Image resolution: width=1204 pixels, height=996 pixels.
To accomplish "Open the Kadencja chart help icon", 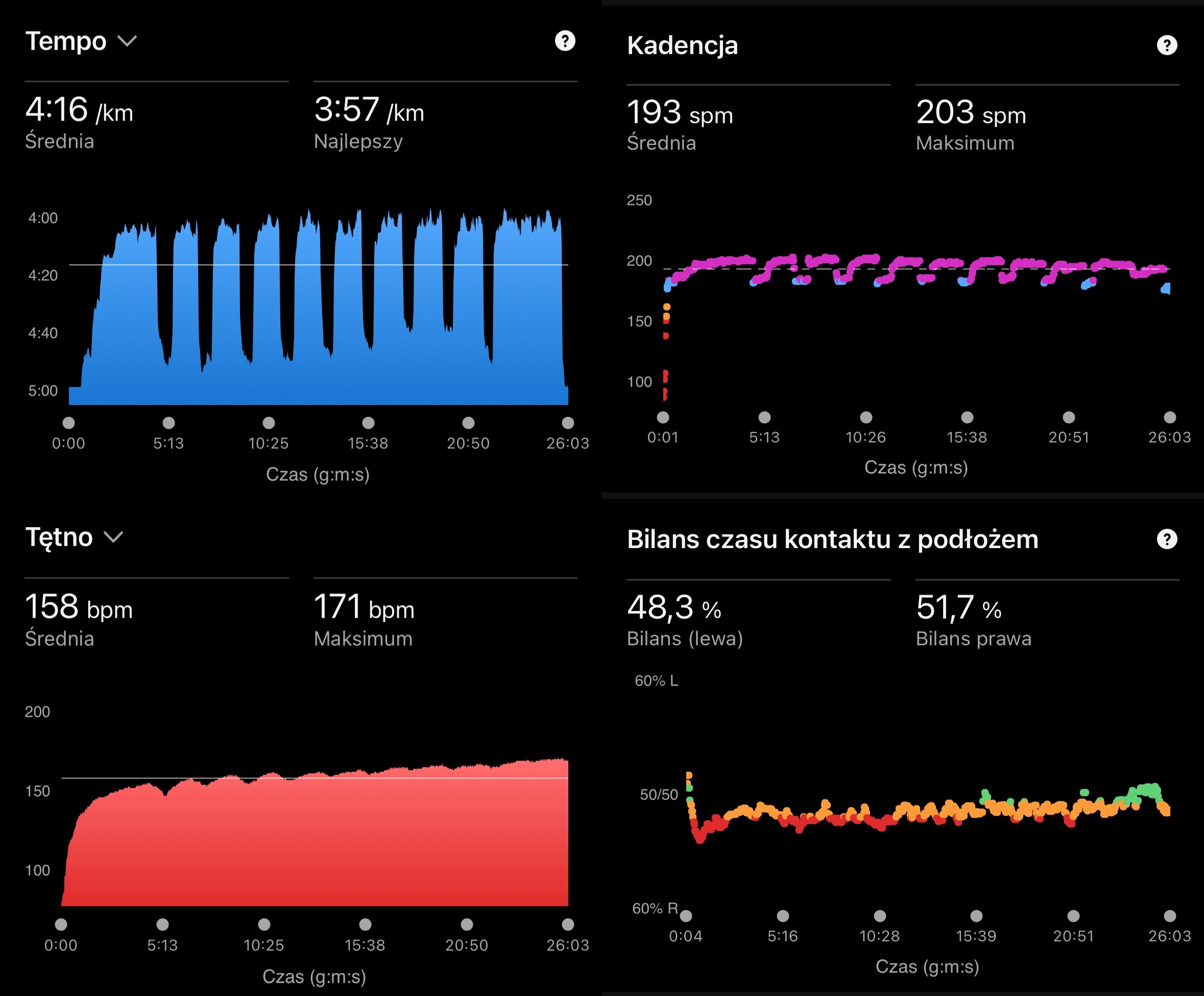I will [1166, 45].
